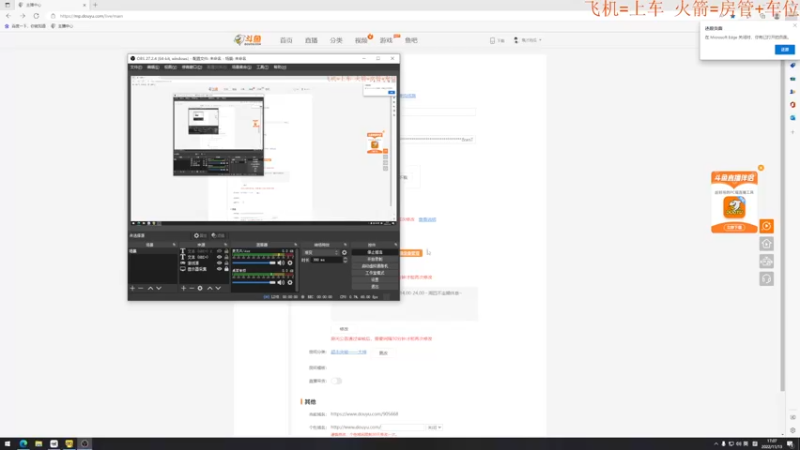This screenshot has width=800, height=450.
Task: Open Windows Start menu
Action: (7, 444)
